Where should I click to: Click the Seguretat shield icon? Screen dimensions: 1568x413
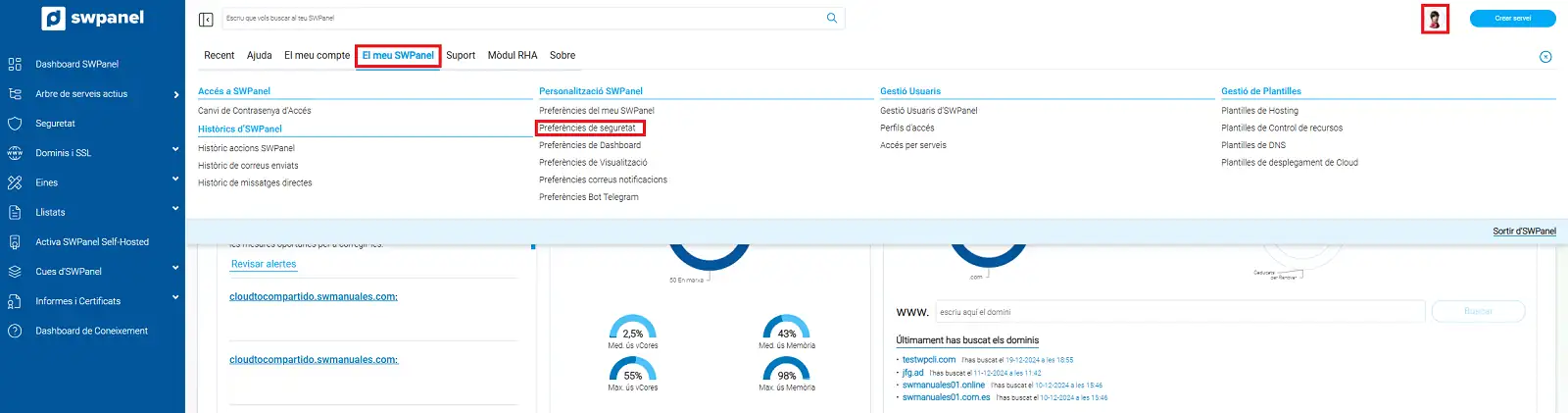15,124
